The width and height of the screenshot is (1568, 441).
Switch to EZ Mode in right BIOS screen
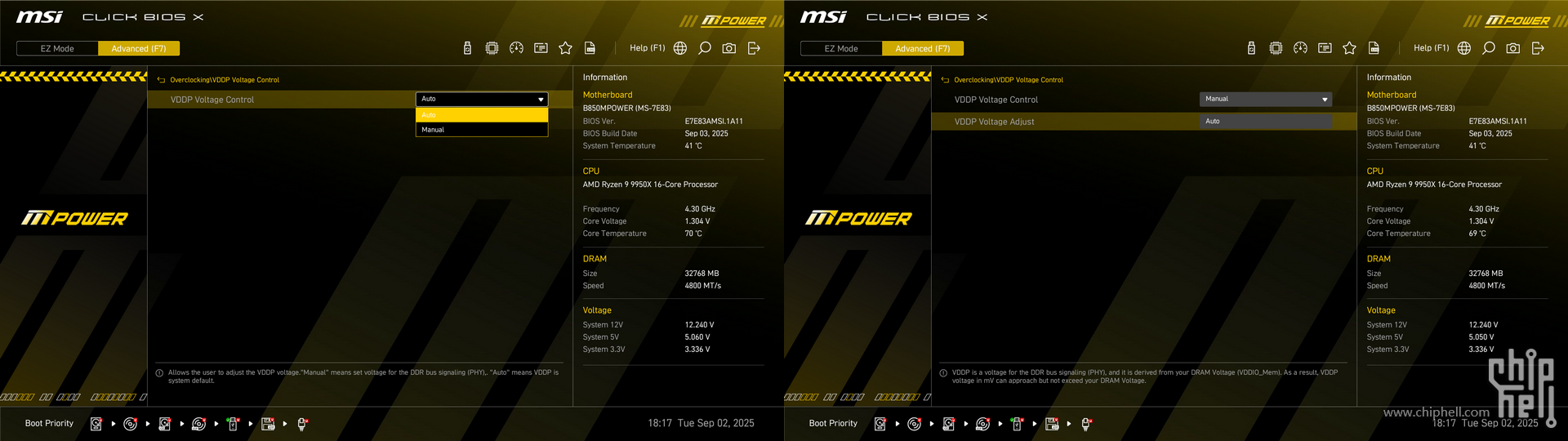tap(841, 49)
